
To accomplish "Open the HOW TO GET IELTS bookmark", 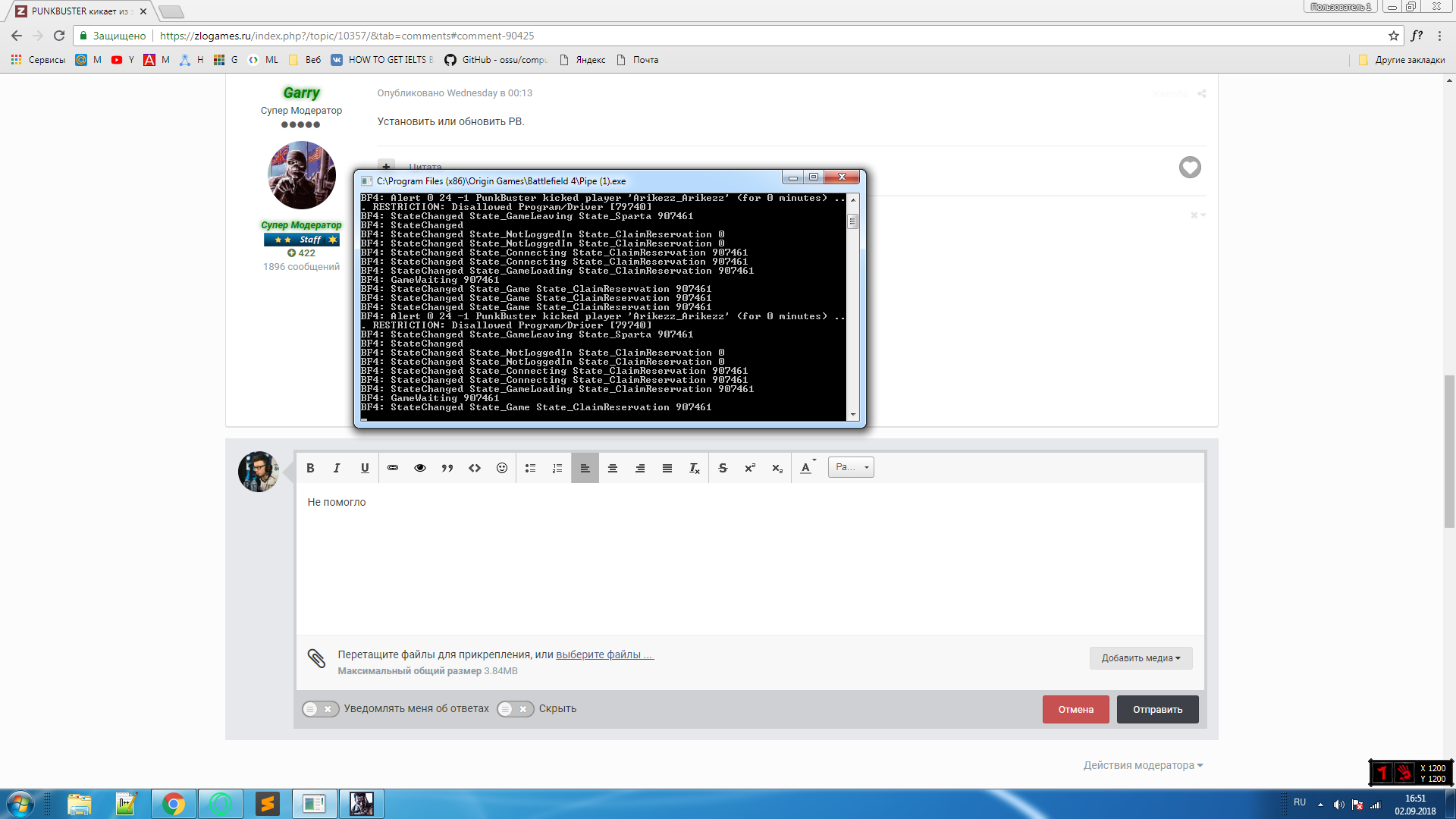I will (x=382, y=60).
